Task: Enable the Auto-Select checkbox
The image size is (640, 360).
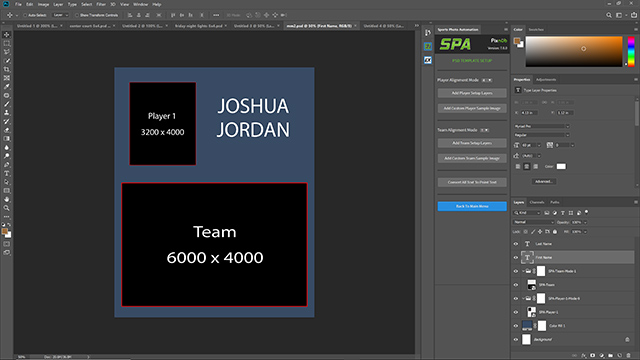Action: (x=25, y=15)
